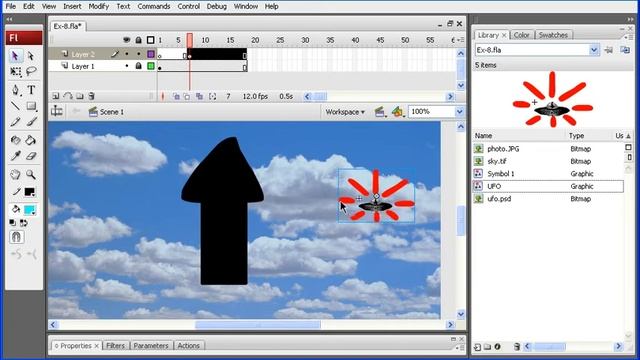Image resolution: width=640 pixels, height=360 pixels.
Task: Open the stroke color swatch
Action: click(29, 192)
